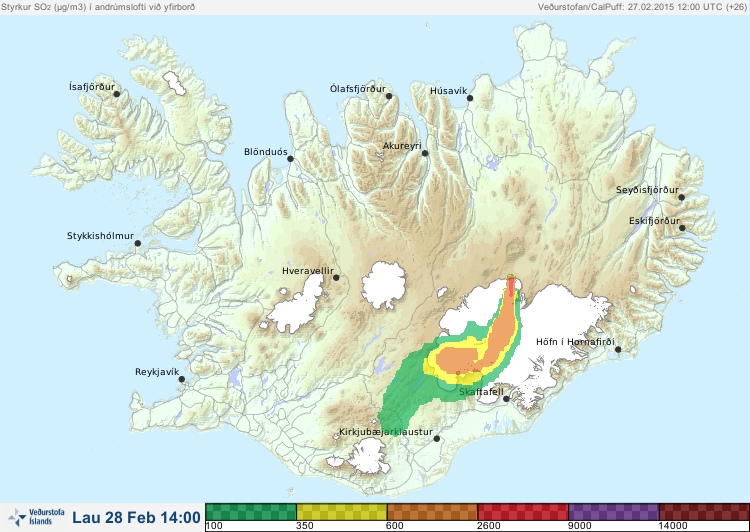Click the Lau 28 Feb 14:00 timestamp
This screenshot has width=750, height=532.
136,517
